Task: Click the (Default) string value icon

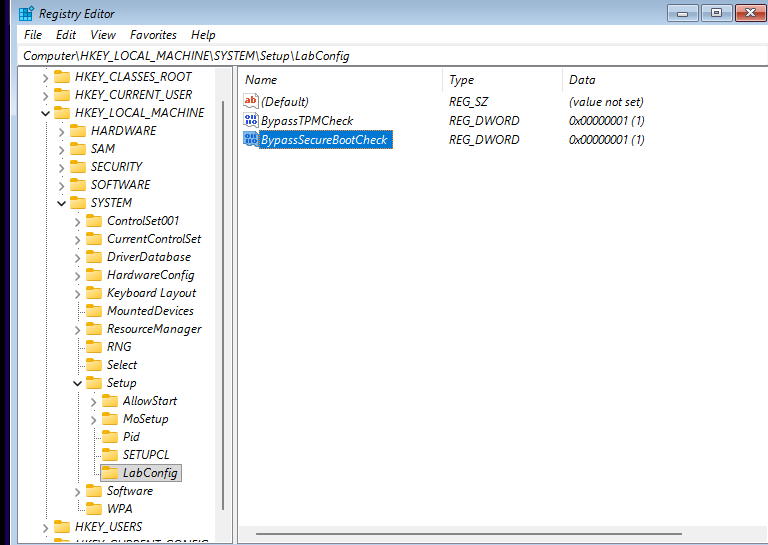Action: coord(251,101)
